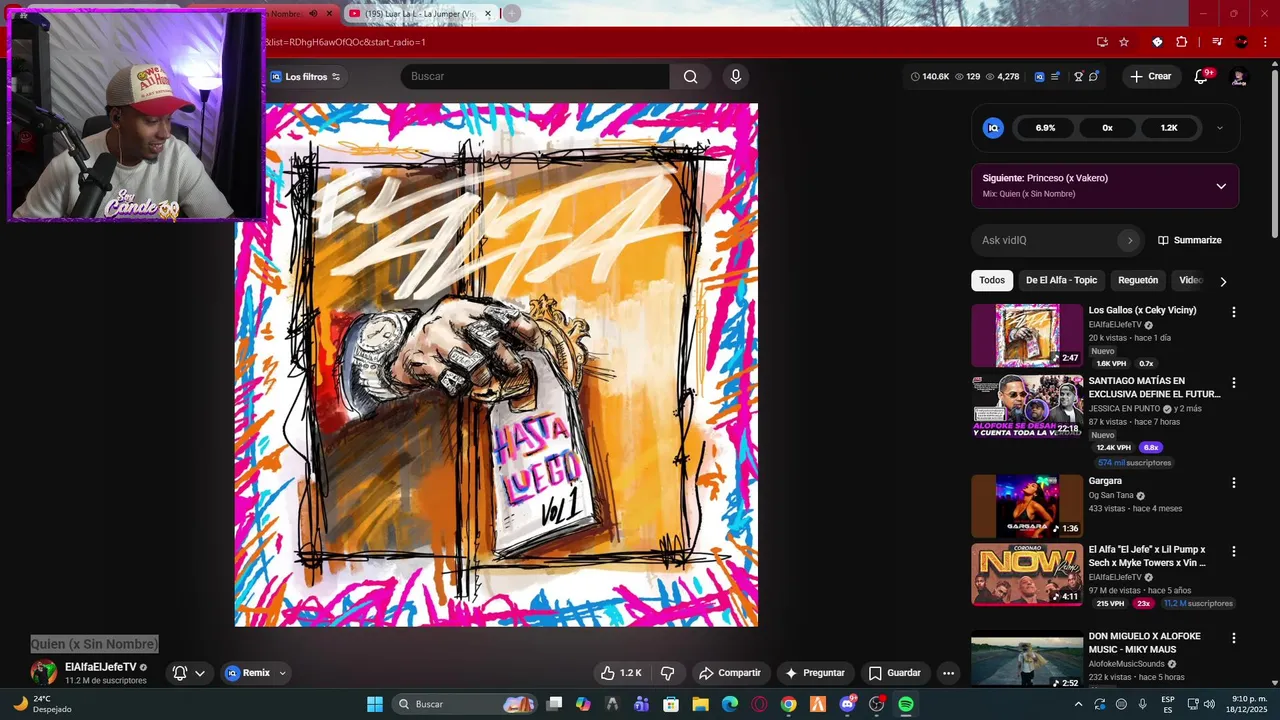1280x720 pixels.
Task: Open options for SANTIAGO MATÍAS video
Action: [1233, 383]
